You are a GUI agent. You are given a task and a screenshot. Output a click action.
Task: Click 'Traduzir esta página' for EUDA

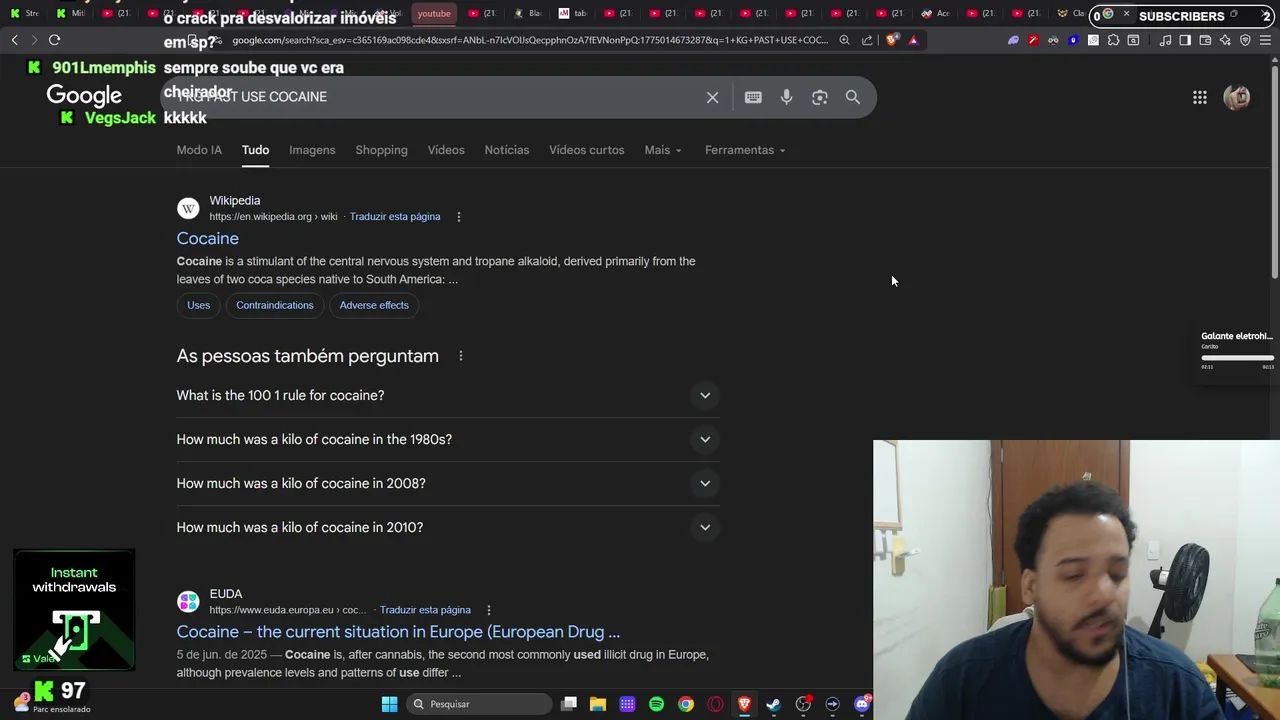pyautogui.click(x=425, y=610)
